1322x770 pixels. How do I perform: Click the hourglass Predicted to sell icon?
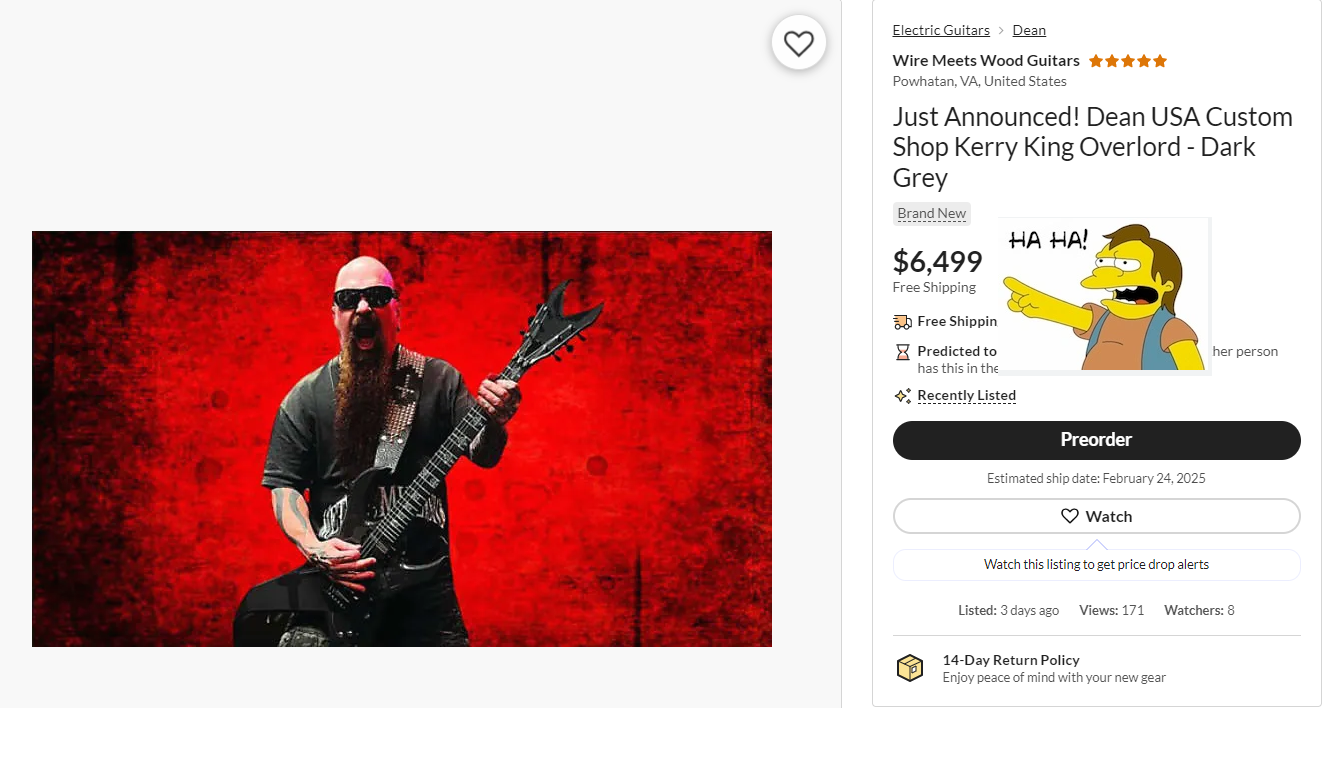(902, 352)
